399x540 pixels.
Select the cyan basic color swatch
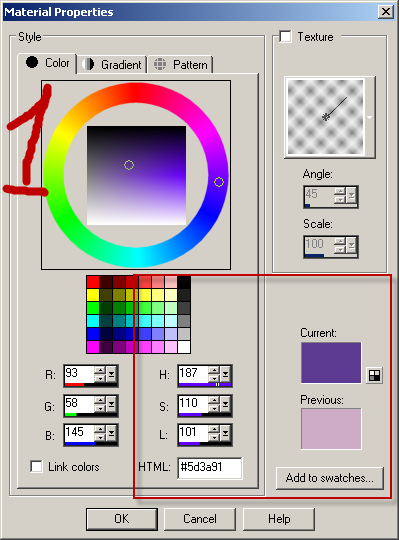(93, 321)
